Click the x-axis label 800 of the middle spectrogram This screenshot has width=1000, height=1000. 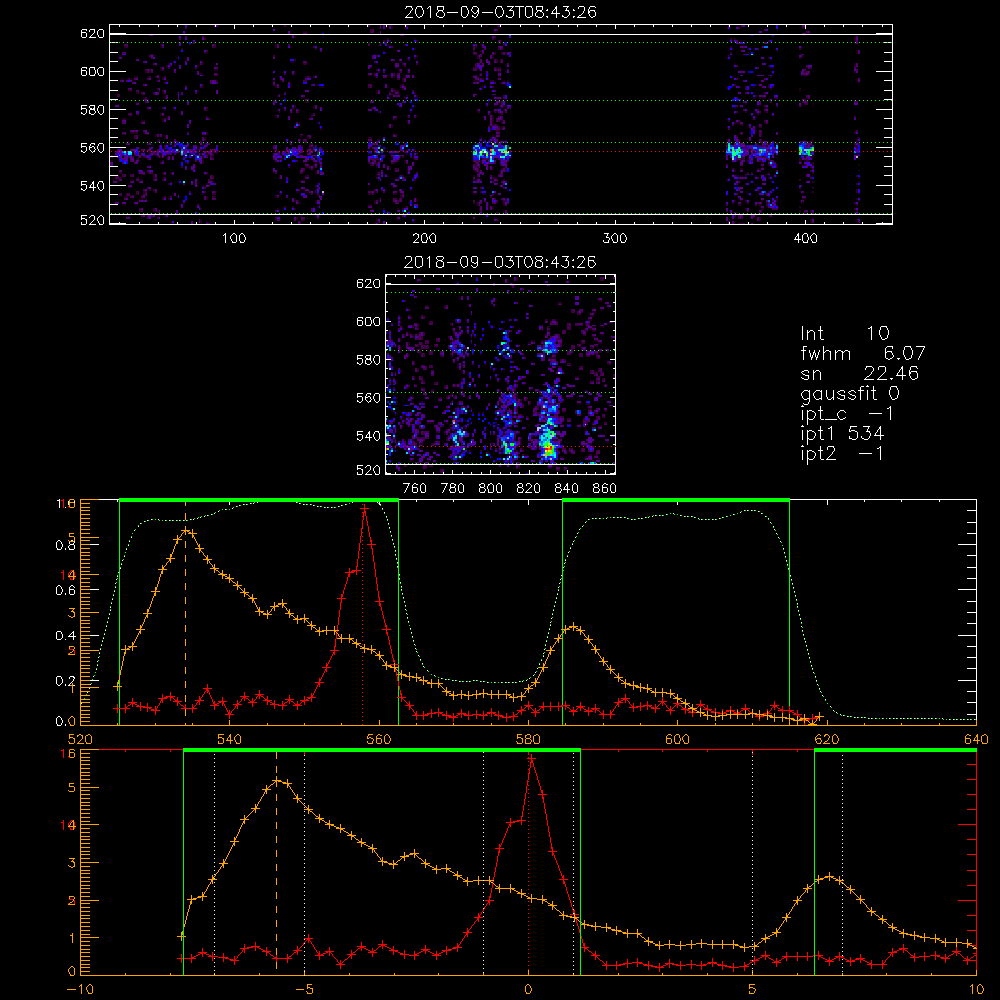490,489
